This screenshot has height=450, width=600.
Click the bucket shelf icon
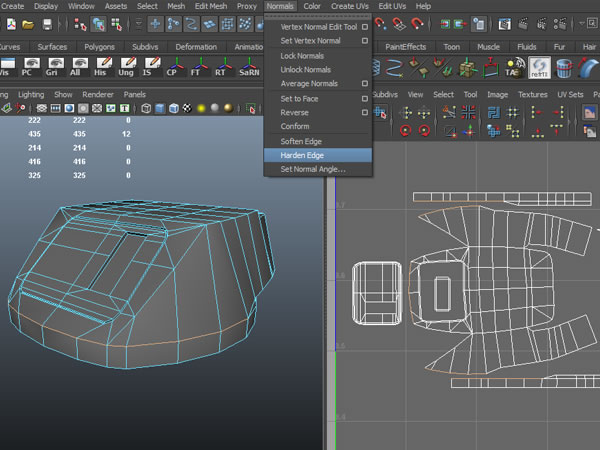pyautogui.click(x=564, y=68)
